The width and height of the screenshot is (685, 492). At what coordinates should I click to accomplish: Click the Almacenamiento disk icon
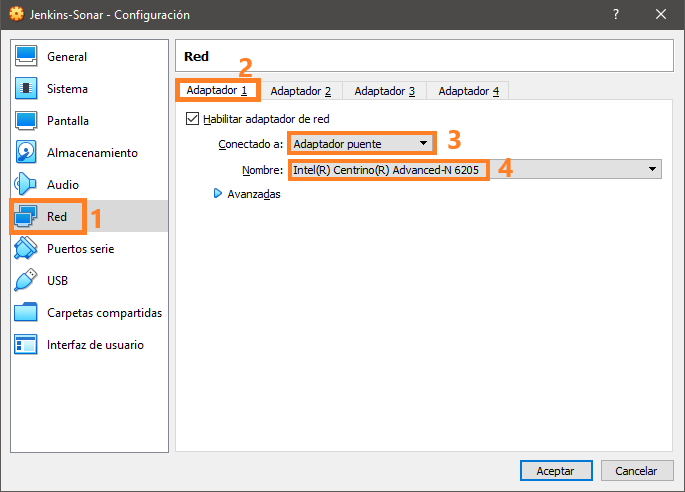(x=27, y=153)
